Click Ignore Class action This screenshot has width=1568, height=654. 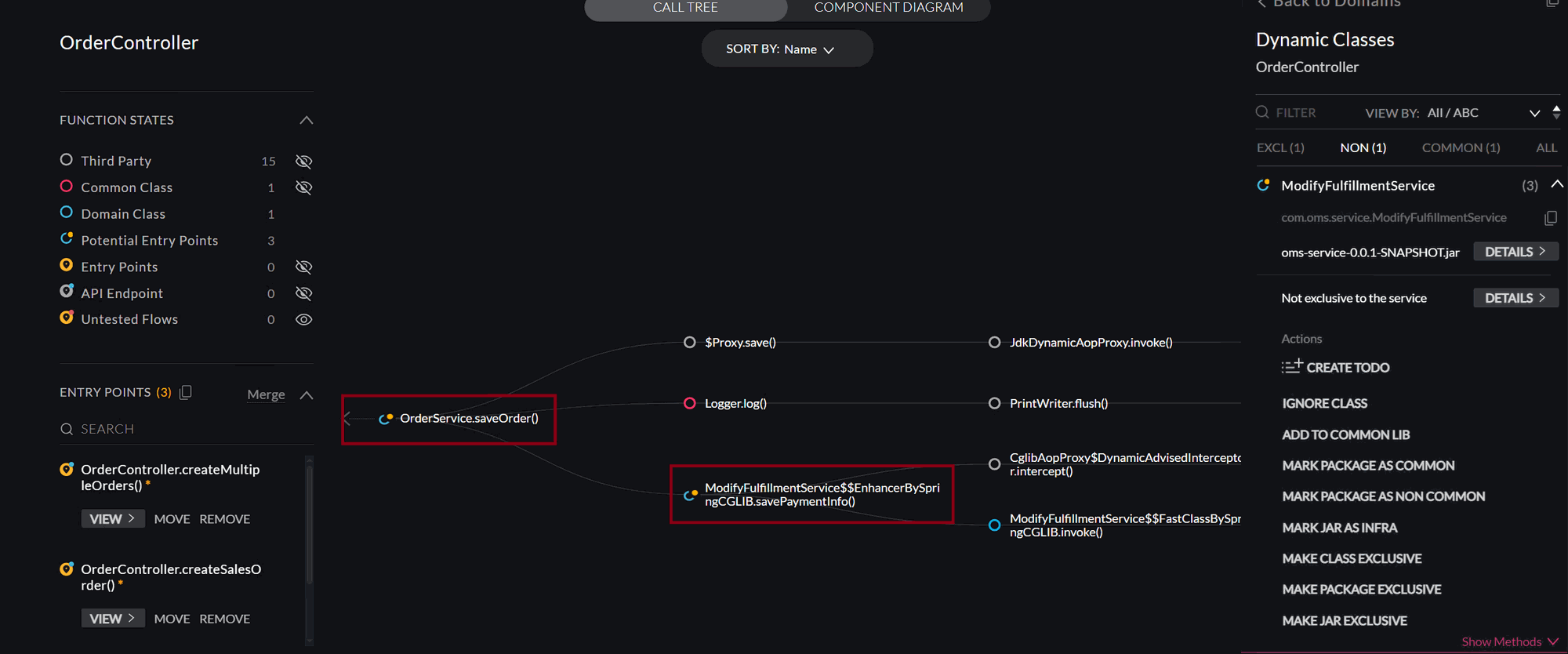pos(1324,403)
